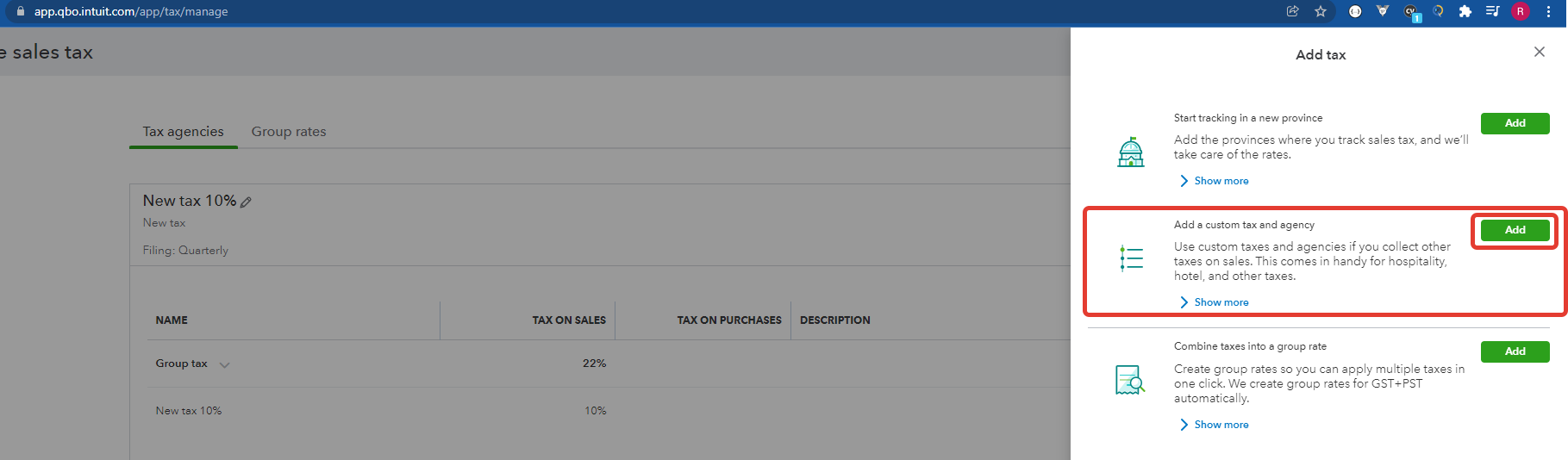
Task: Close the Add tax panel
Action: point(1539,53)
